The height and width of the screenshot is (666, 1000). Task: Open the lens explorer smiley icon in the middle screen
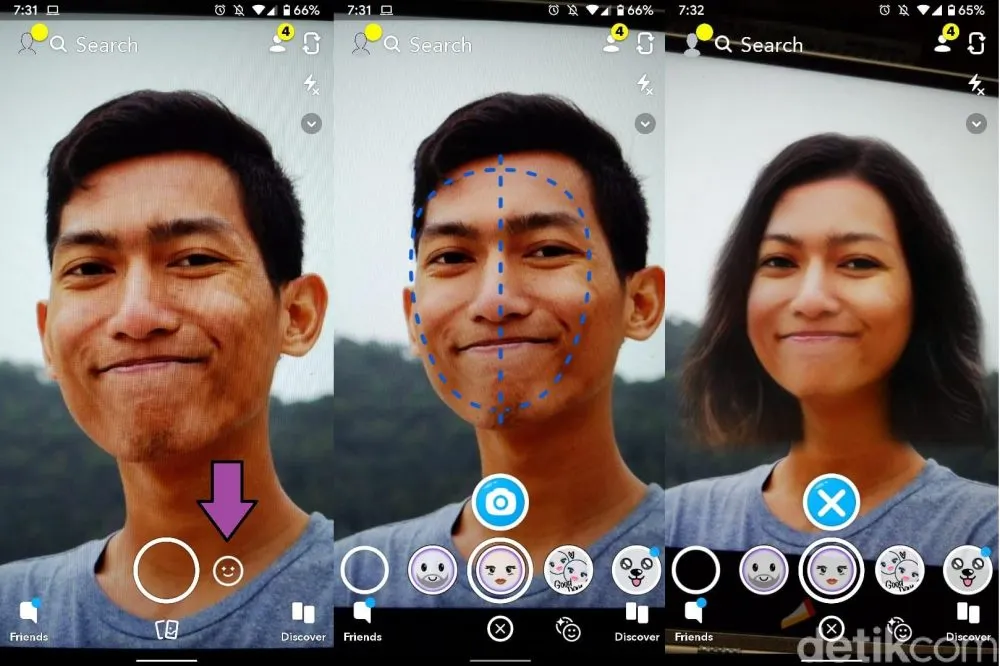point(569,629)
